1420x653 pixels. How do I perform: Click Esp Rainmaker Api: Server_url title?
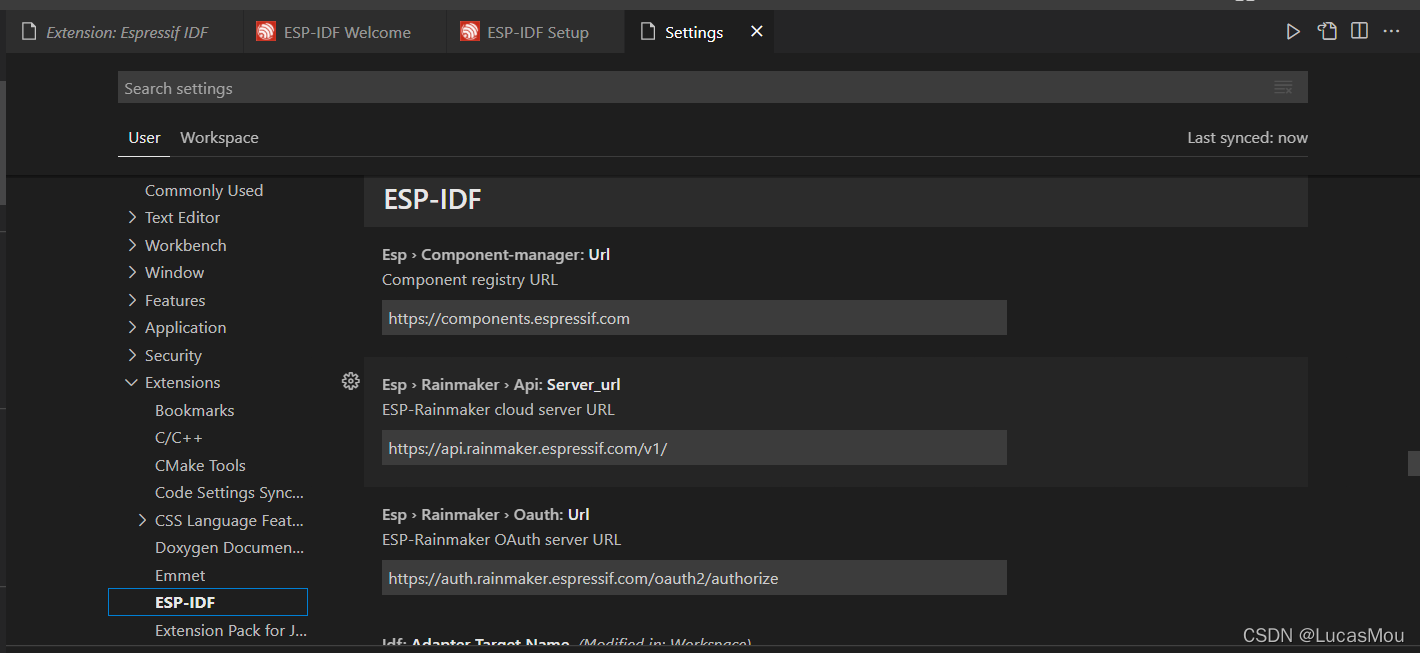pyautogui.click(x=501, y=384)
